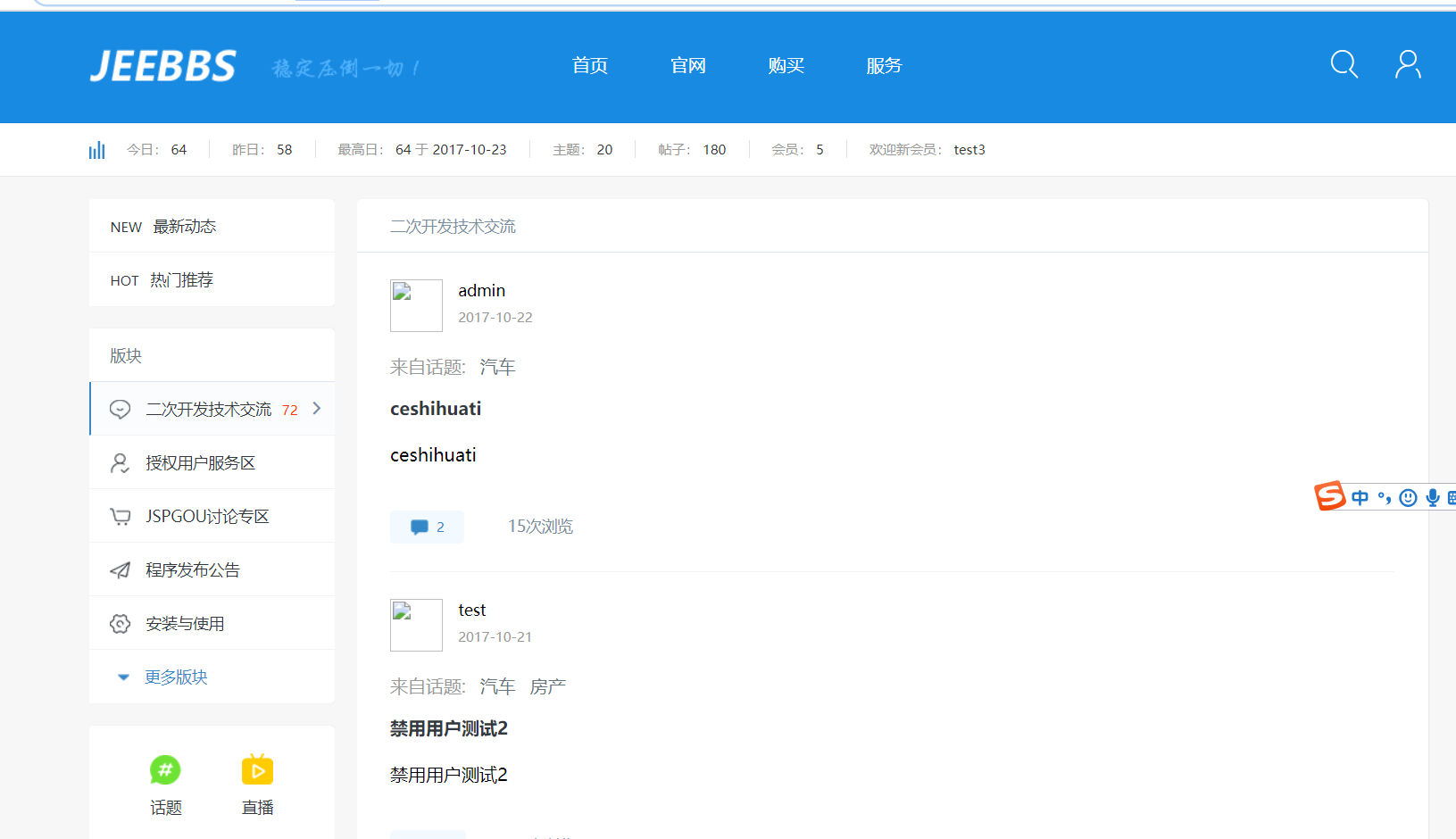Open the search magnifier icon
Viewport: 1456px width, 839px height.
[x=1344, y=64]
